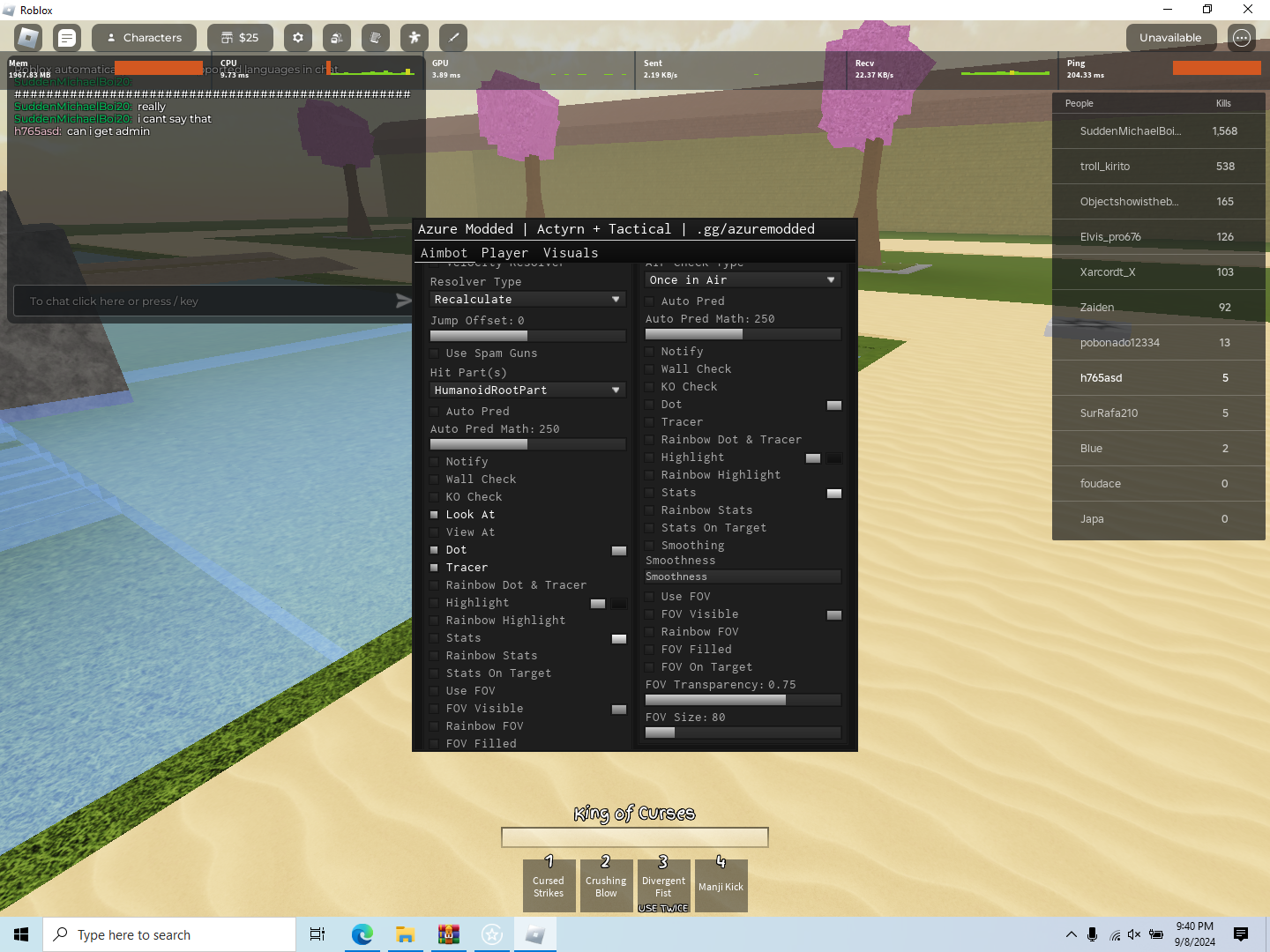This screenshot has height=952, width=1270.
Task: Toggle Stats On Target in right column
Action: (649, 528)
